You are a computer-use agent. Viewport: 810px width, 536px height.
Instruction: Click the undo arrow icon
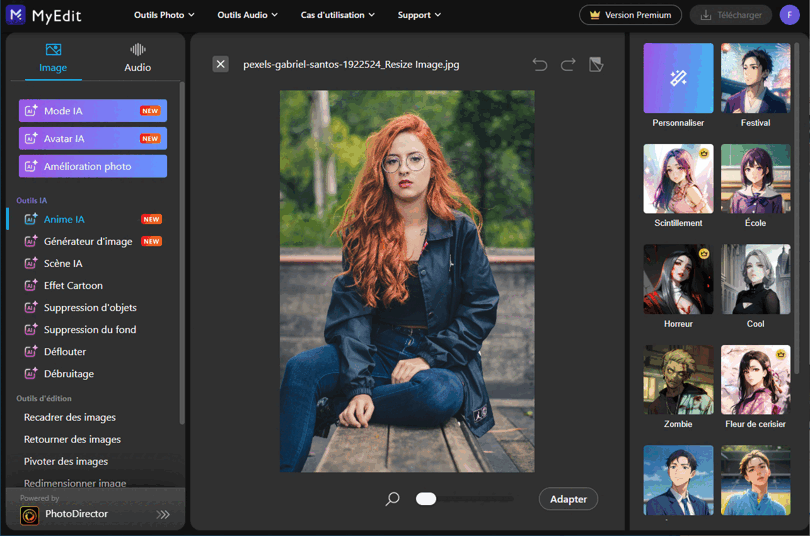(x=540, y=65)
